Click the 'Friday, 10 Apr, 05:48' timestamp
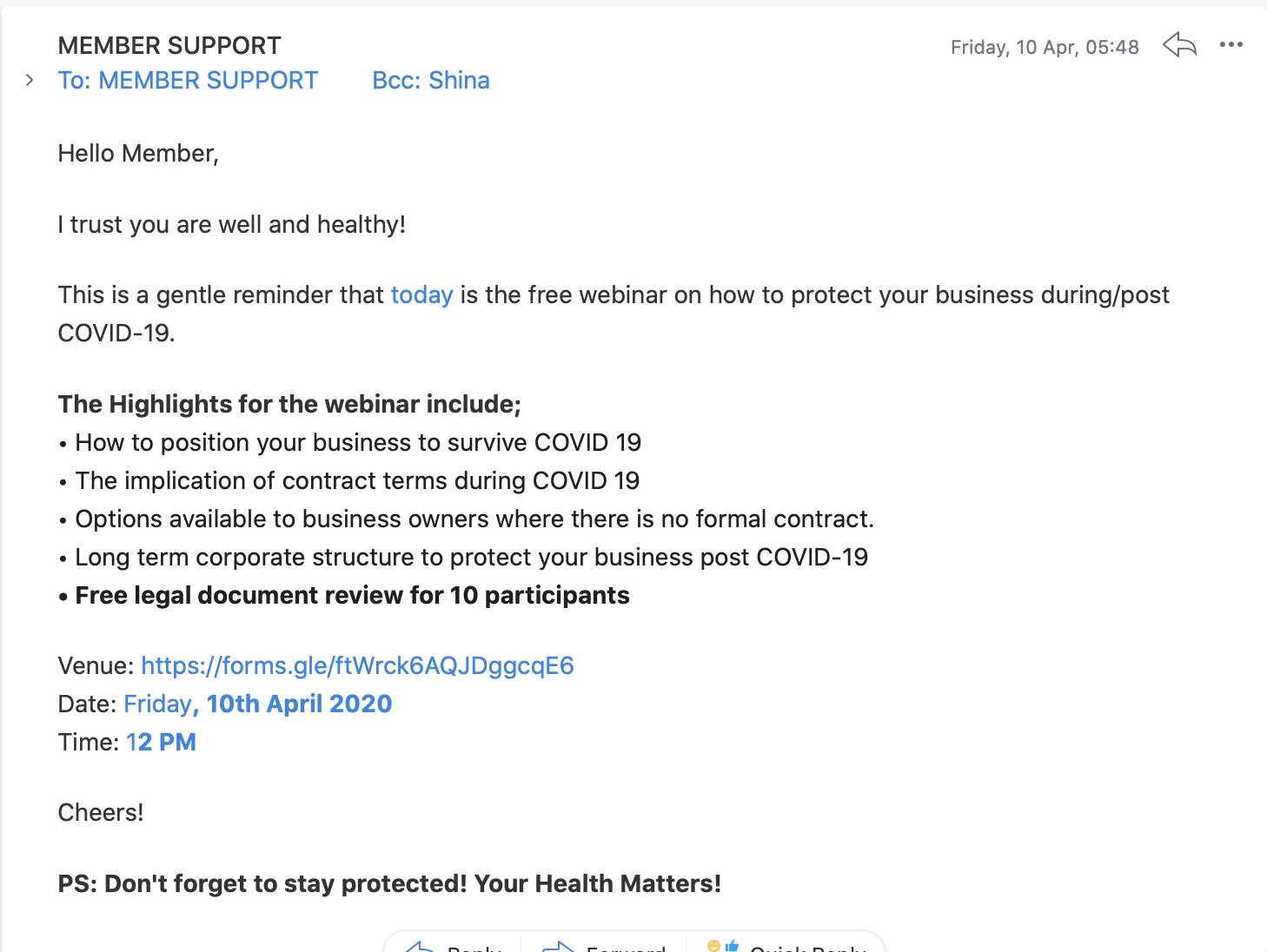Viewport: 1267px width, 952px height. click(1045, 47)
